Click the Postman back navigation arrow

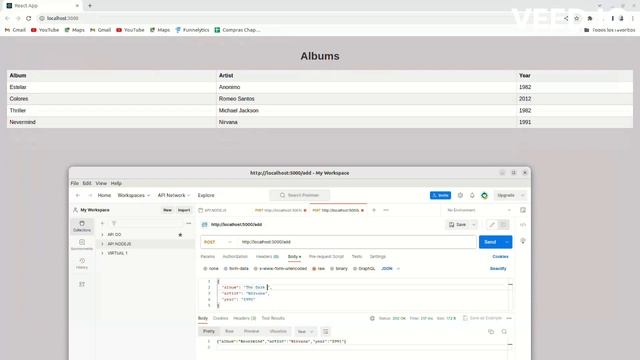point(78,195)
